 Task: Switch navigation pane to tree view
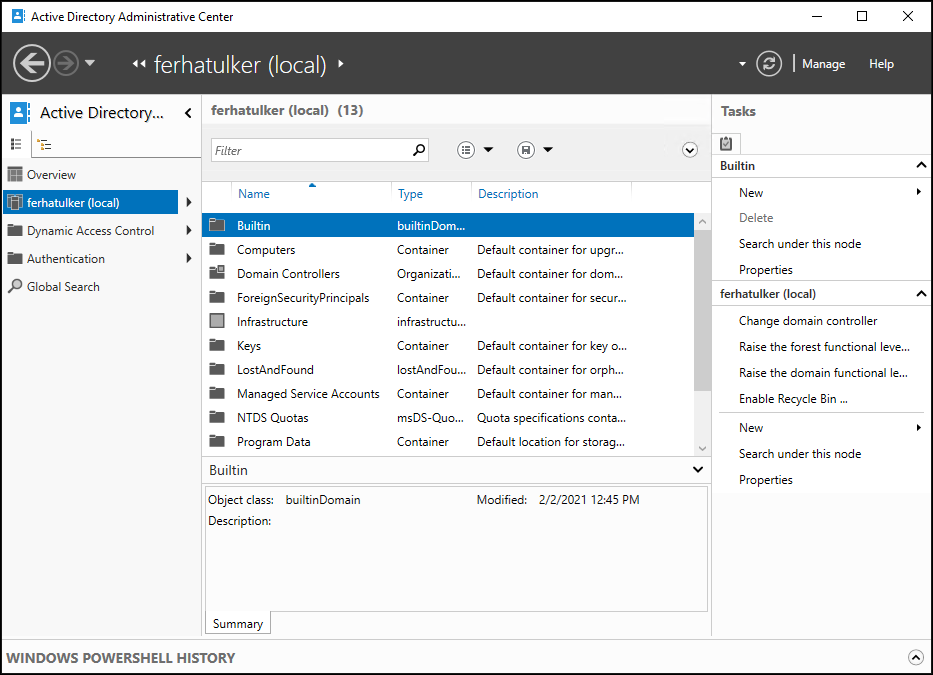click(44, 144)
